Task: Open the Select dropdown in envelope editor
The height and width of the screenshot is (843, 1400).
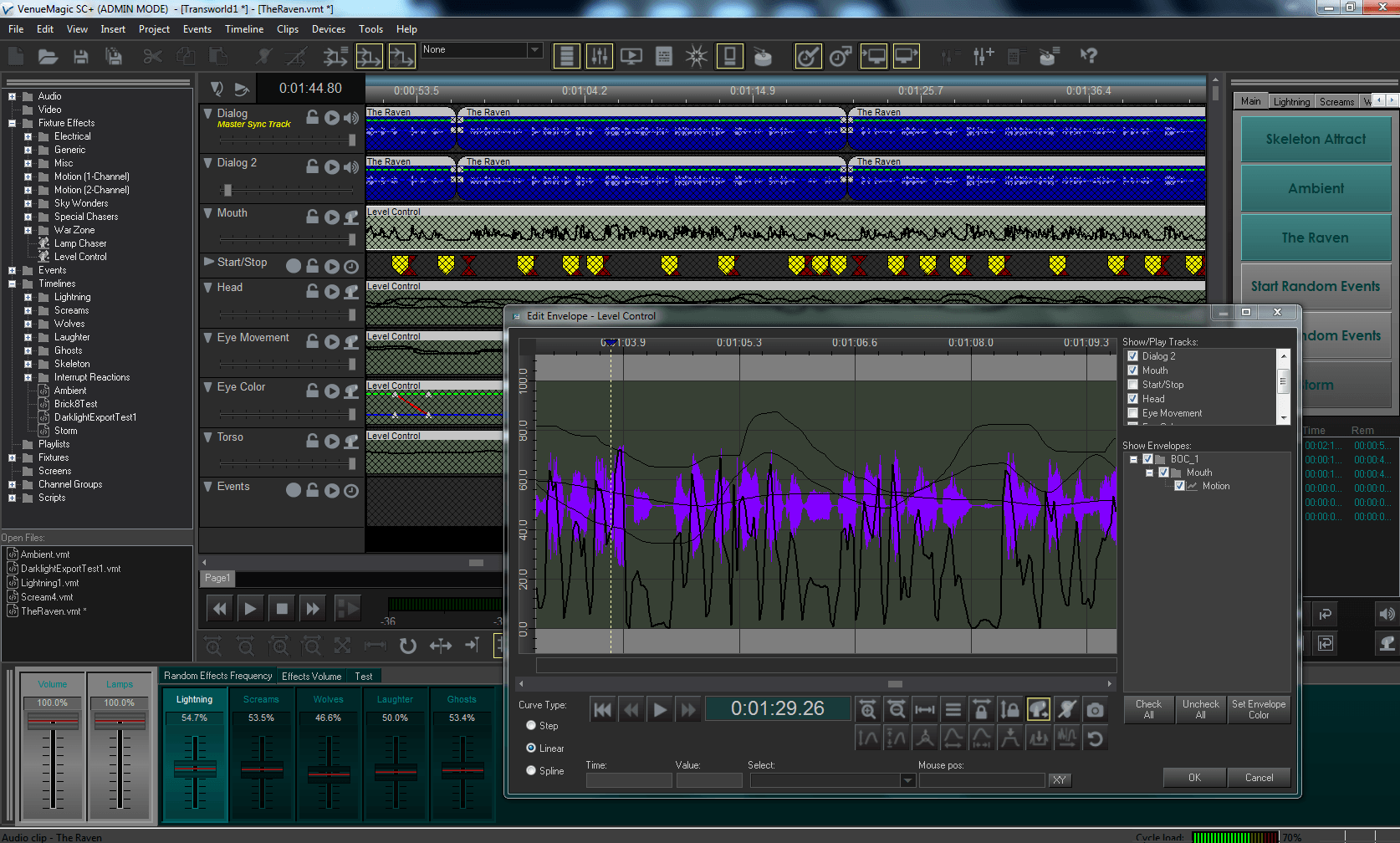Action: point(907,780)
